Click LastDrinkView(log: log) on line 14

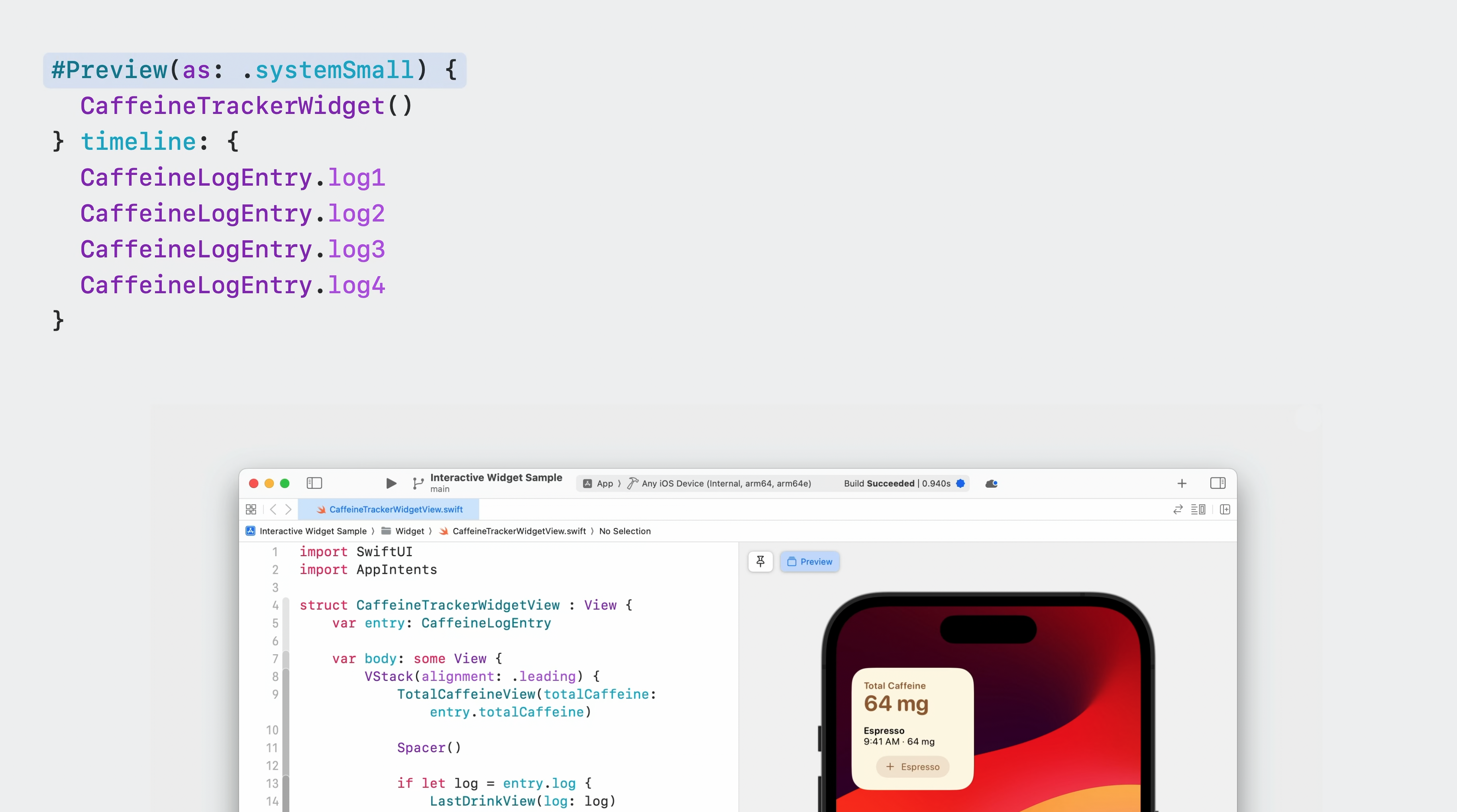point(522,801)
